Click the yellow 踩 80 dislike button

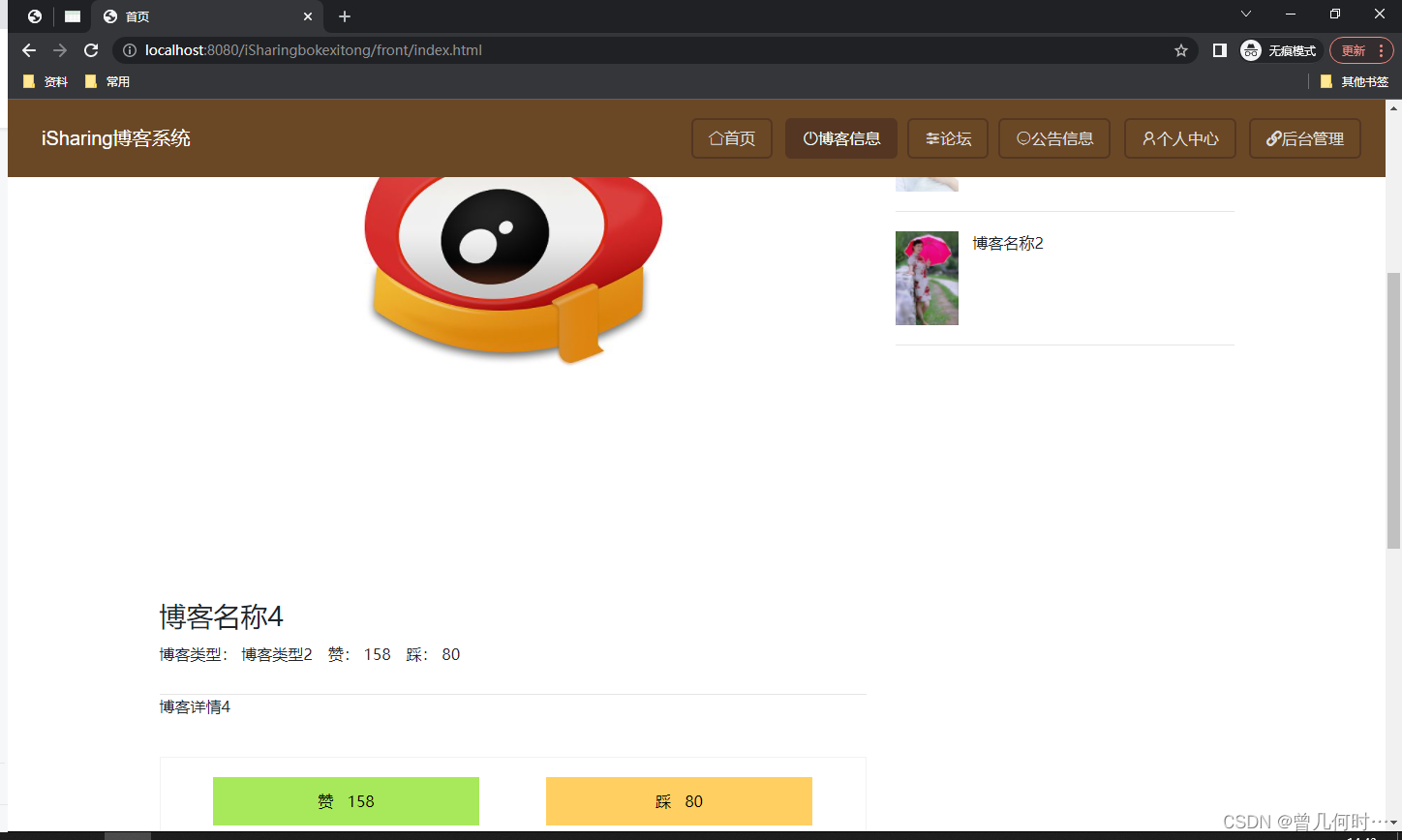(679, 801)
